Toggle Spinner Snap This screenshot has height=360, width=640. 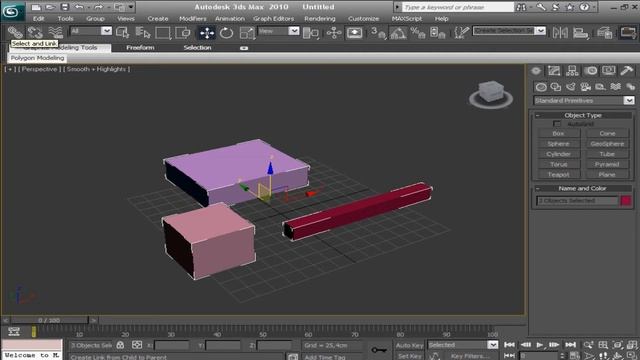pyautogui.click(x=437, y=33)
